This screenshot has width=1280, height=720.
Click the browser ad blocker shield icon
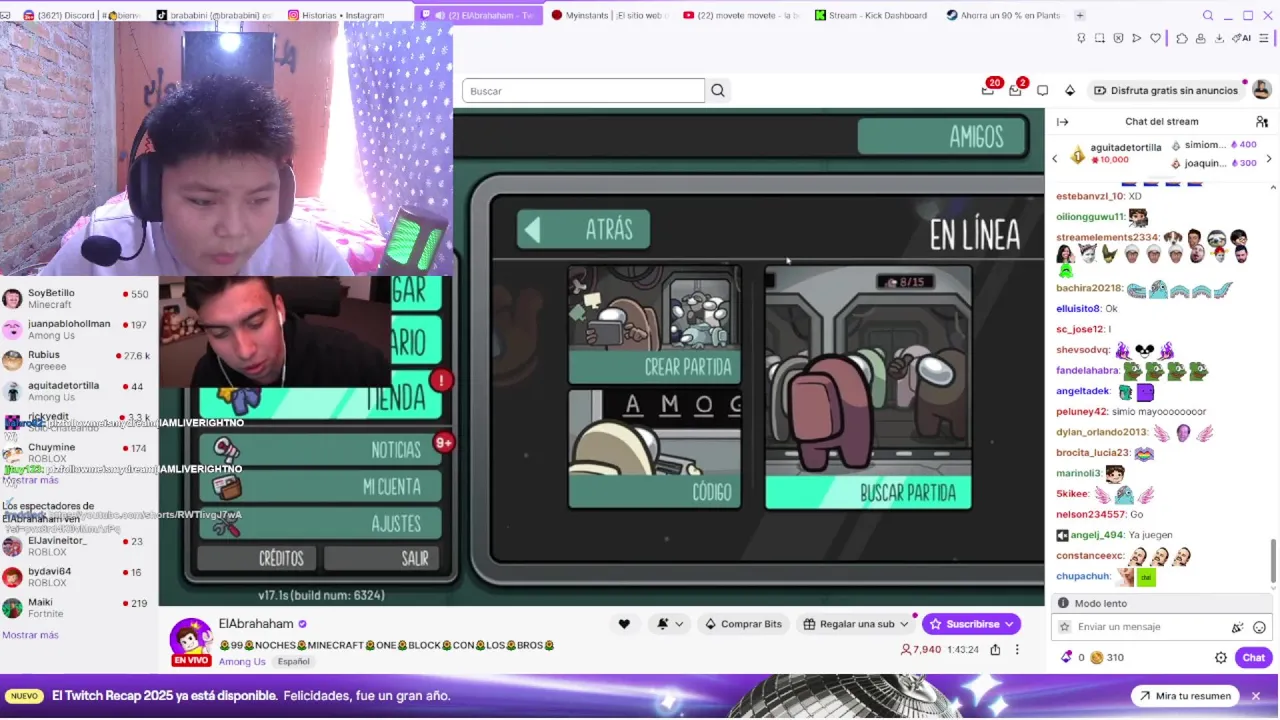pyautogui.click(x=1118, y=38)
